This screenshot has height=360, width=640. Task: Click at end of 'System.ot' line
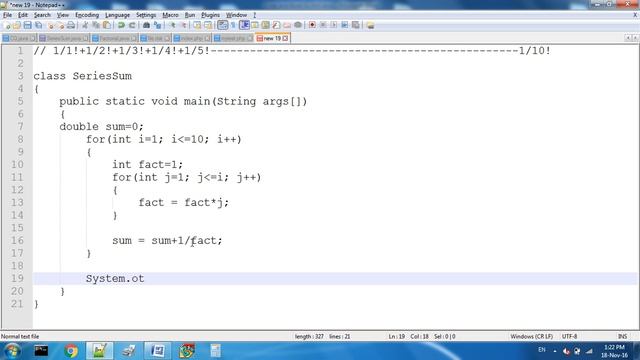coord(144,279)
